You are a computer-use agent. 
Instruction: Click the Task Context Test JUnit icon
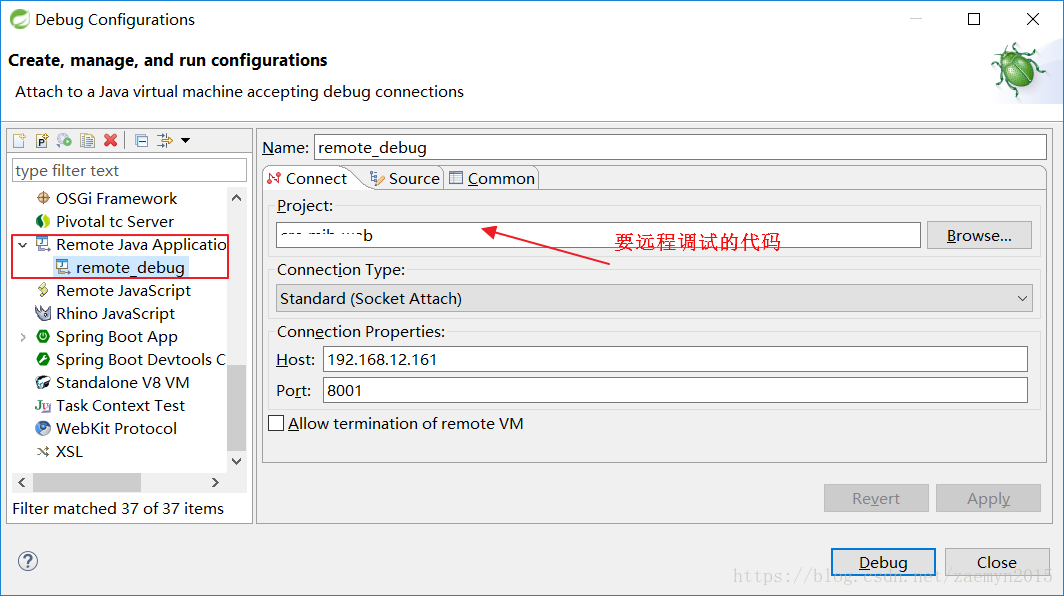[x=43, y=406]
